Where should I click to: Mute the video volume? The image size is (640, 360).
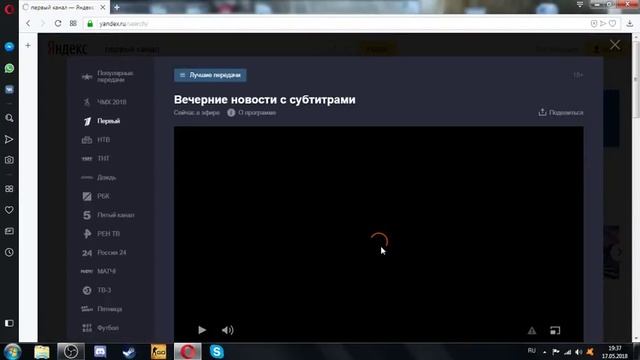tap(227, 330)
